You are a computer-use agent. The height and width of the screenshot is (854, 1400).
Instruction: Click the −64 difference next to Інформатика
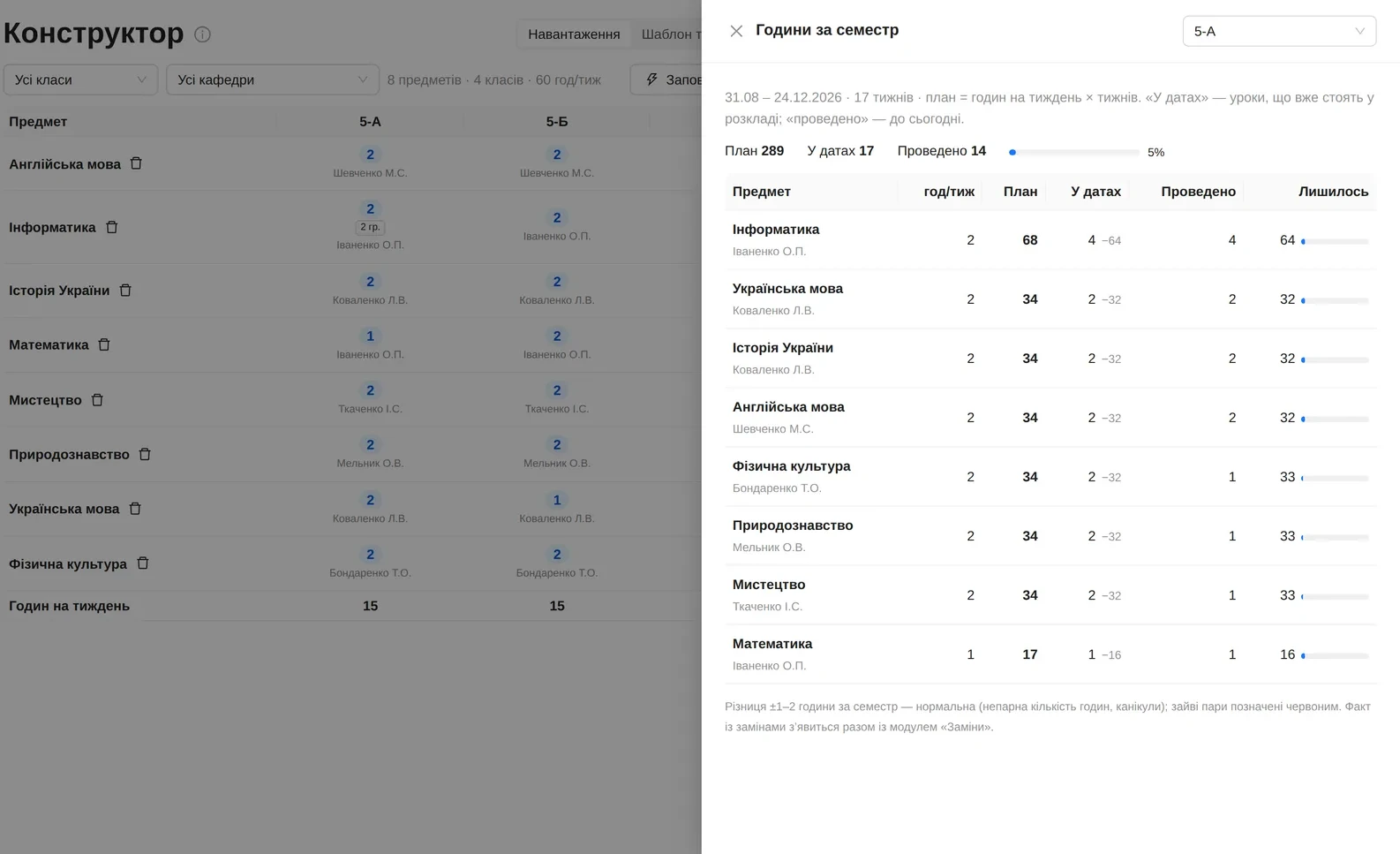pyautogui.click(x=1111, y=241)
